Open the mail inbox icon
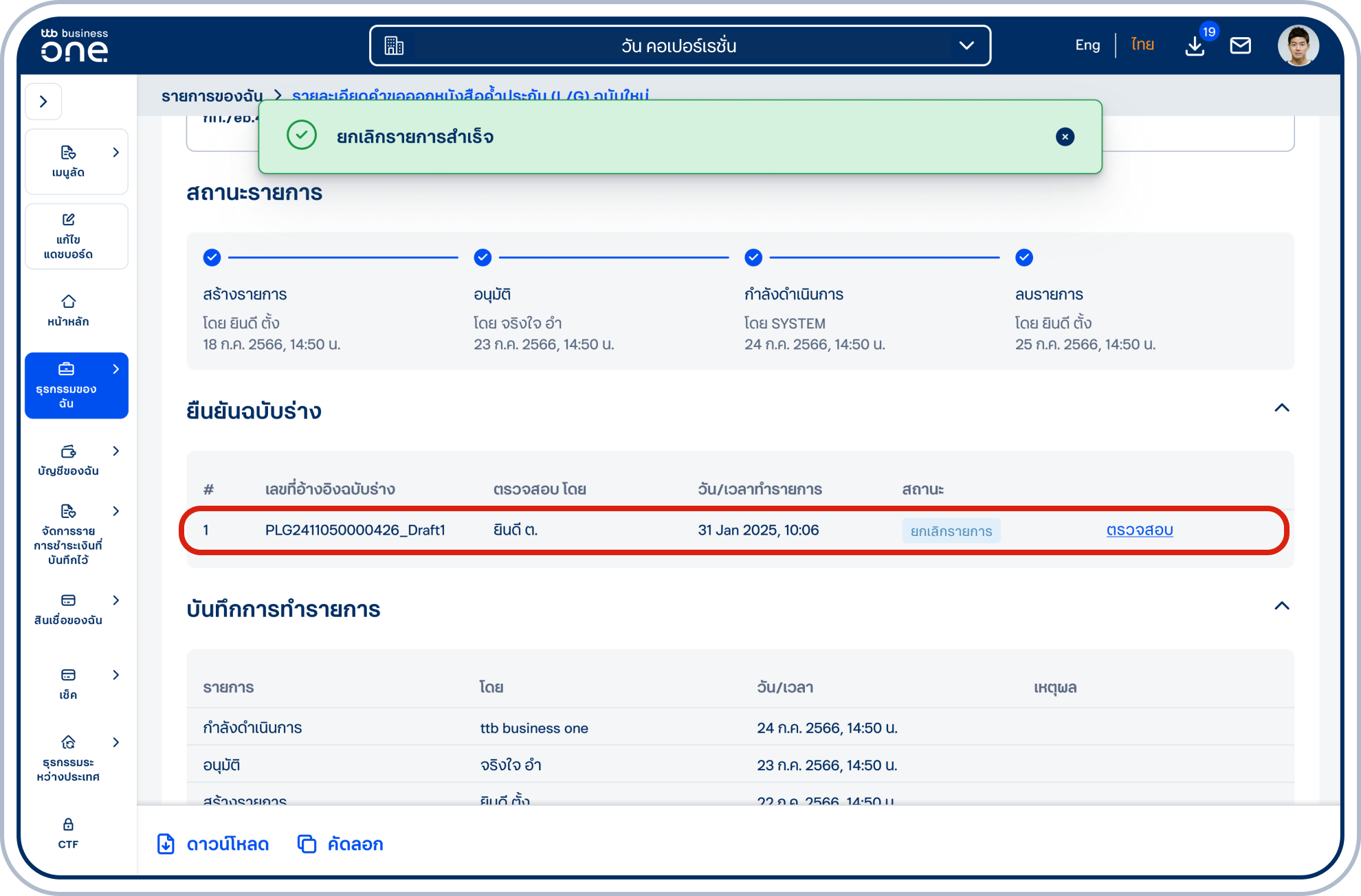1361x896 pixels. 1240,46
